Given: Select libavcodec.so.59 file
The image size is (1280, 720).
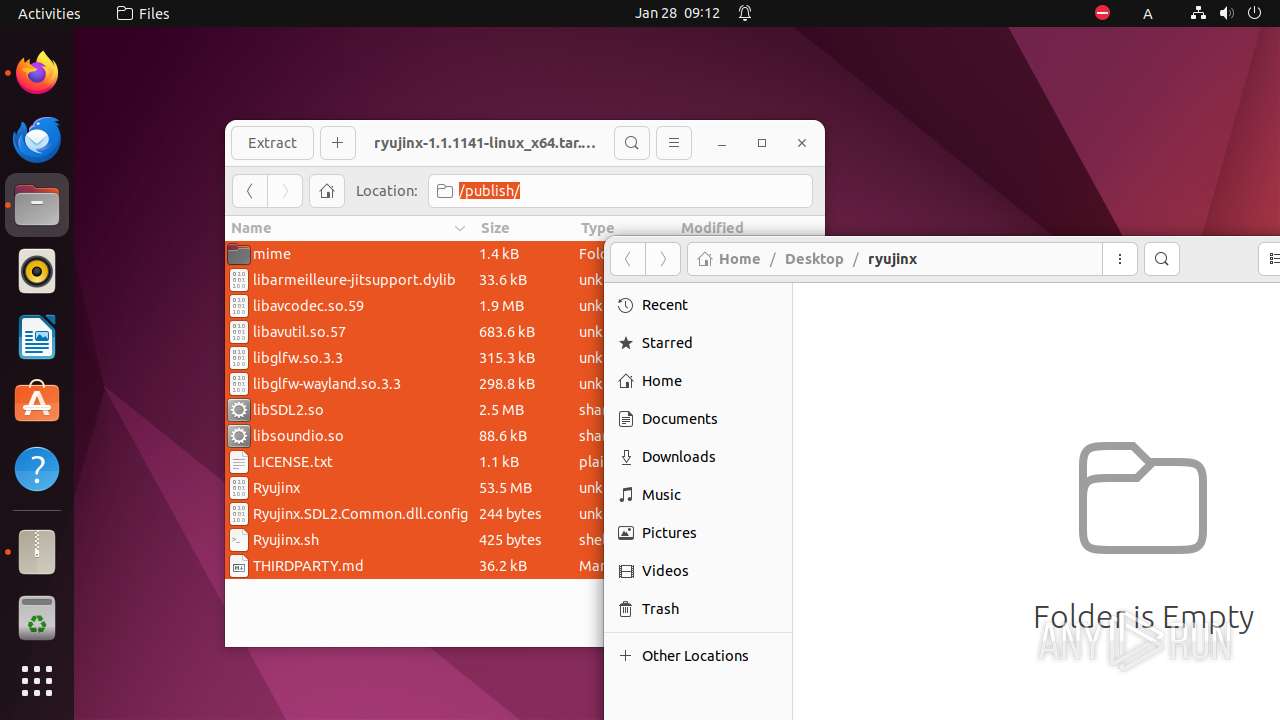Looking at the screenshot, I should tap(415, 306).
